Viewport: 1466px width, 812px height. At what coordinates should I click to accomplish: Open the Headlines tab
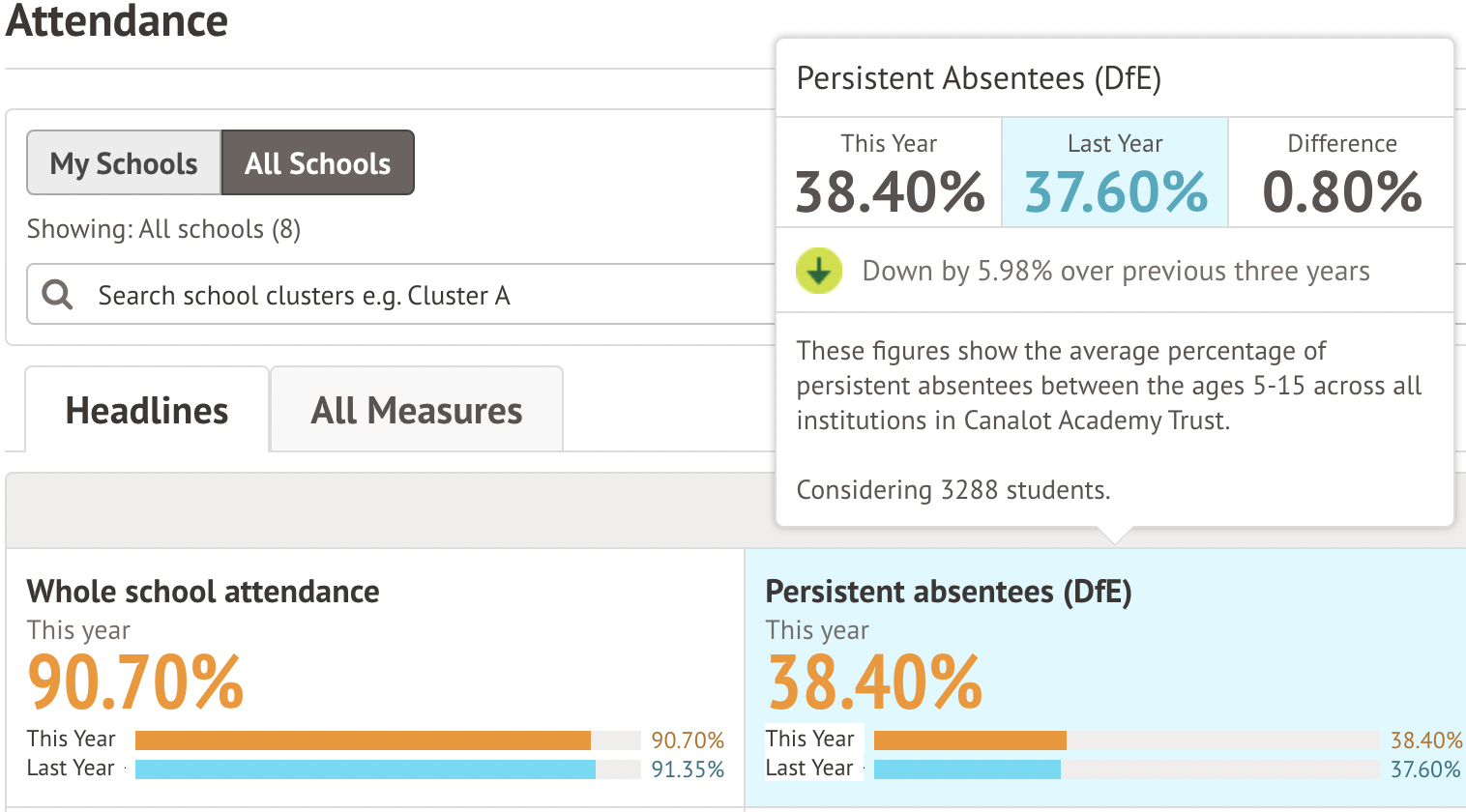point(147,411)
